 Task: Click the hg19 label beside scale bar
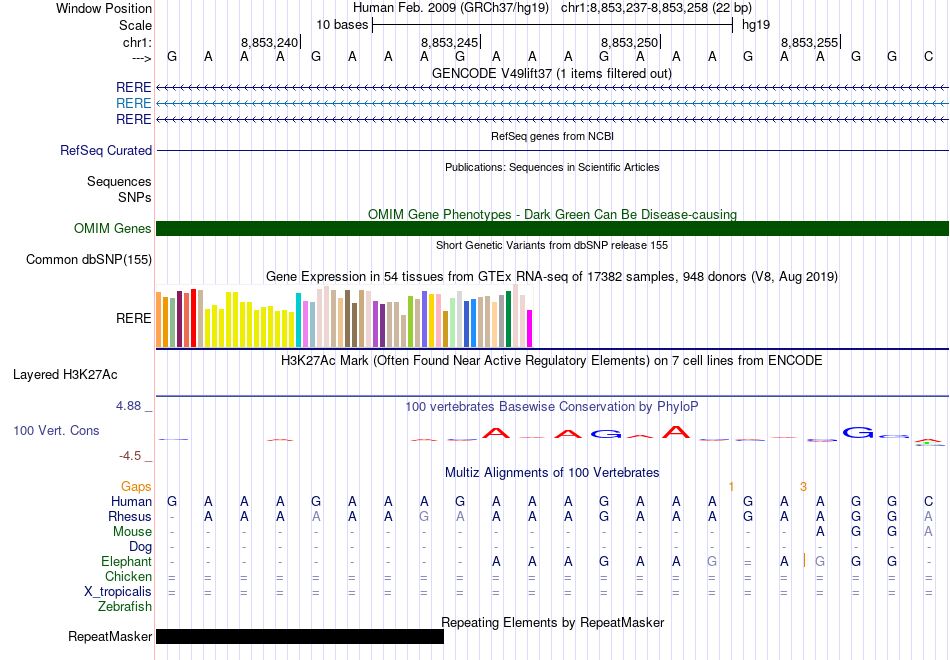coord(756,25)
